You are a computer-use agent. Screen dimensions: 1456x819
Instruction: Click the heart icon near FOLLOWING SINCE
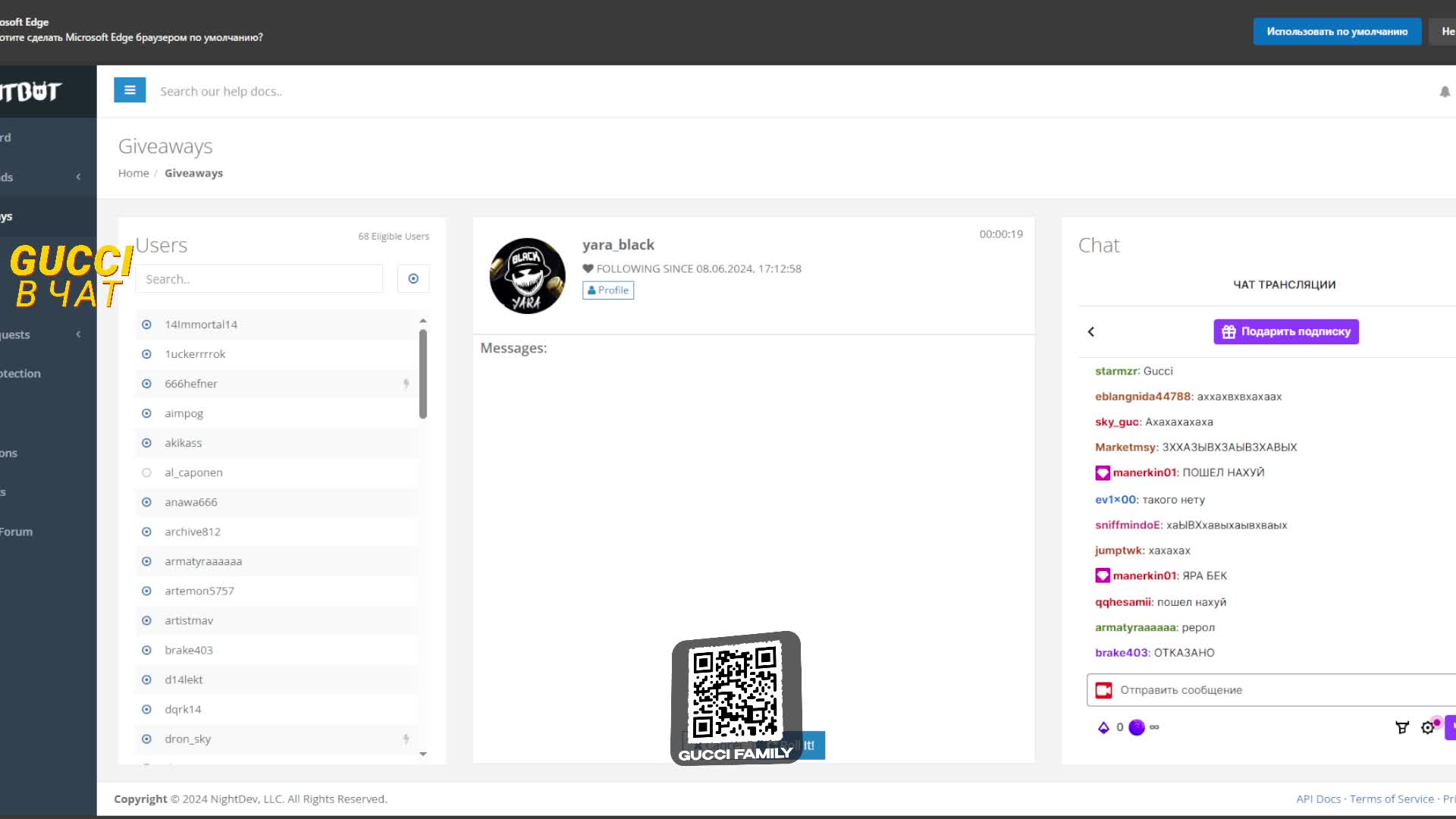coord(588,268)
